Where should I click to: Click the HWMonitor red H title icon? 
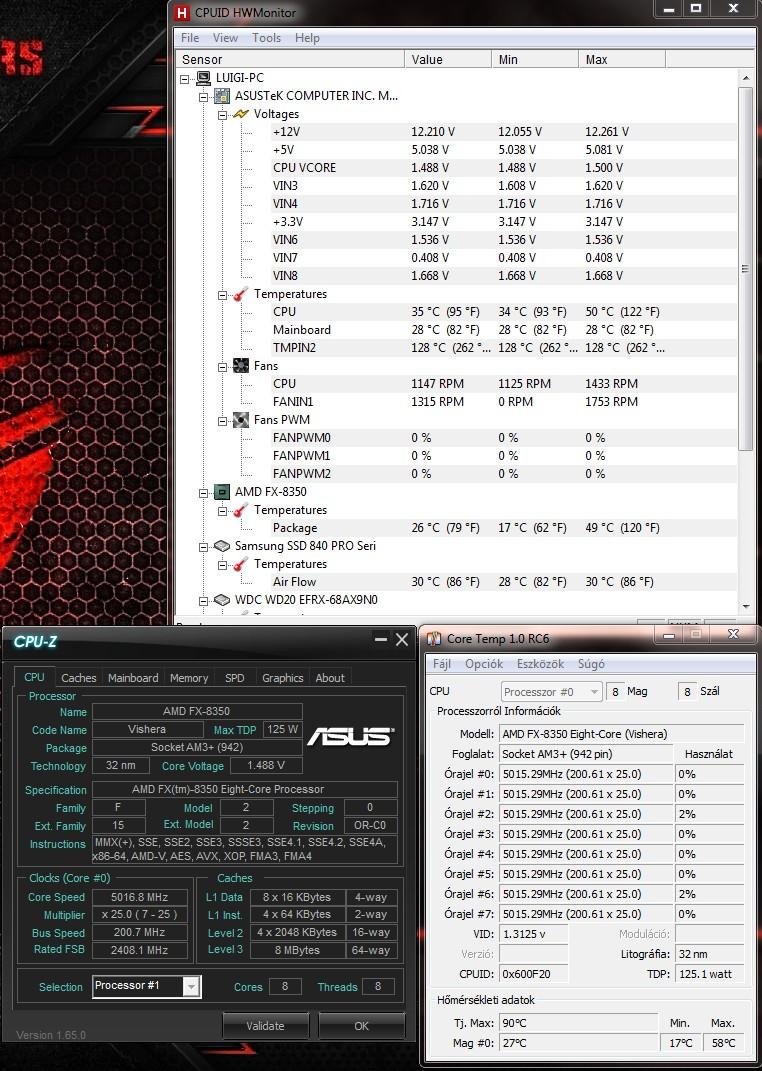point(182,12)
